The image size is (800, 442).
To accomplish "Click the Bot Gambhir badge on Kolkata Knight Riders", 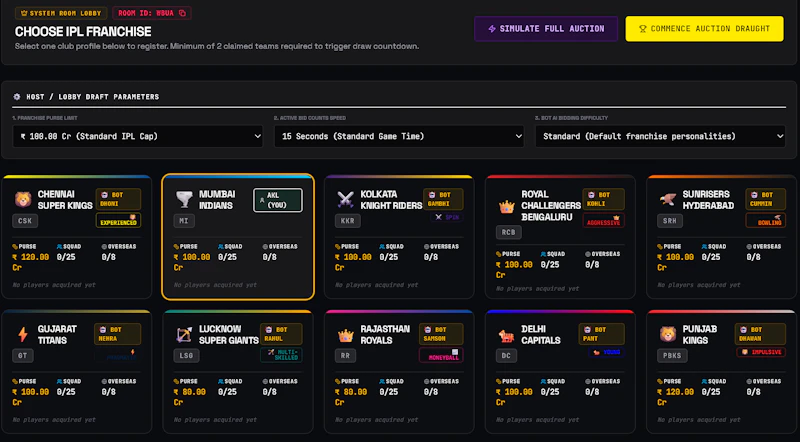I will click(443, 199).
